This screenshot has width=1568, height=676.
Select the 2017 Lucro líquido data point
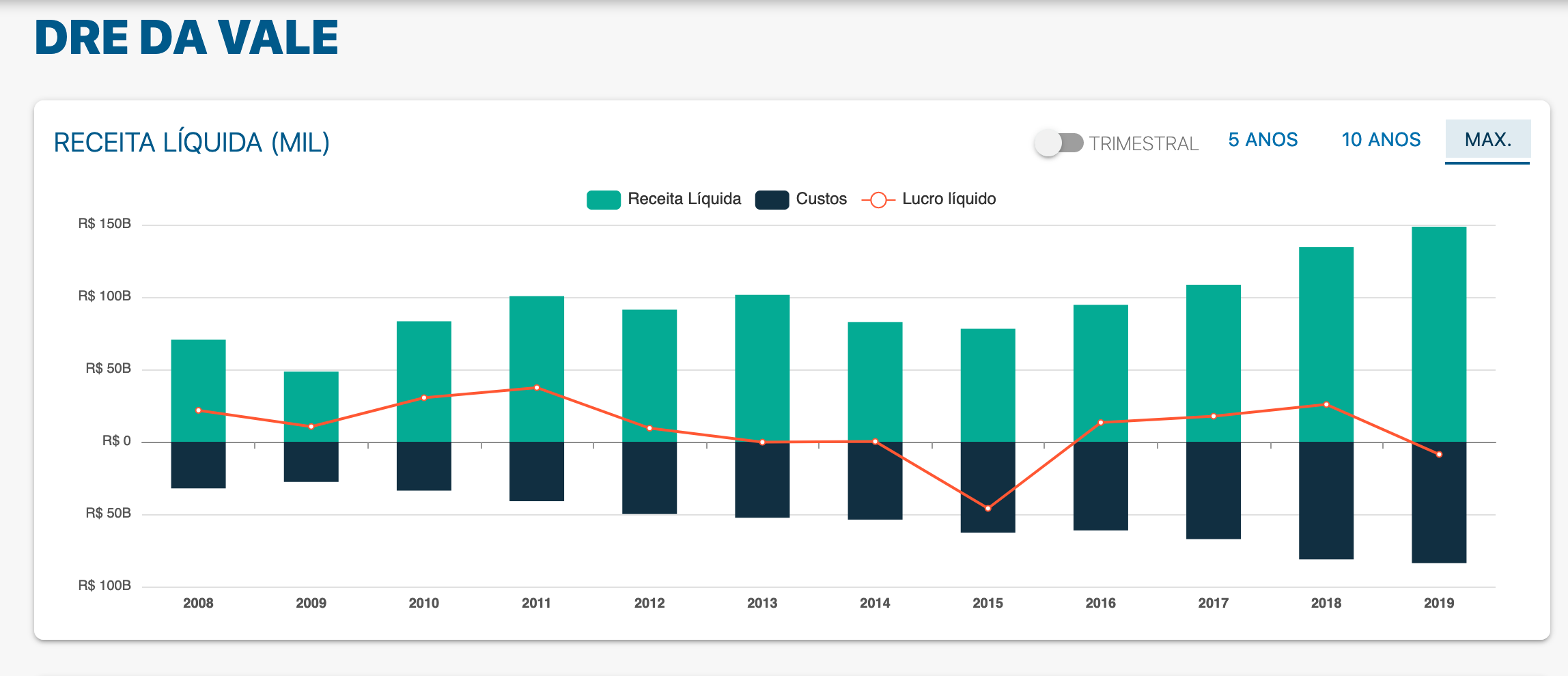(x=1214, y=417)
